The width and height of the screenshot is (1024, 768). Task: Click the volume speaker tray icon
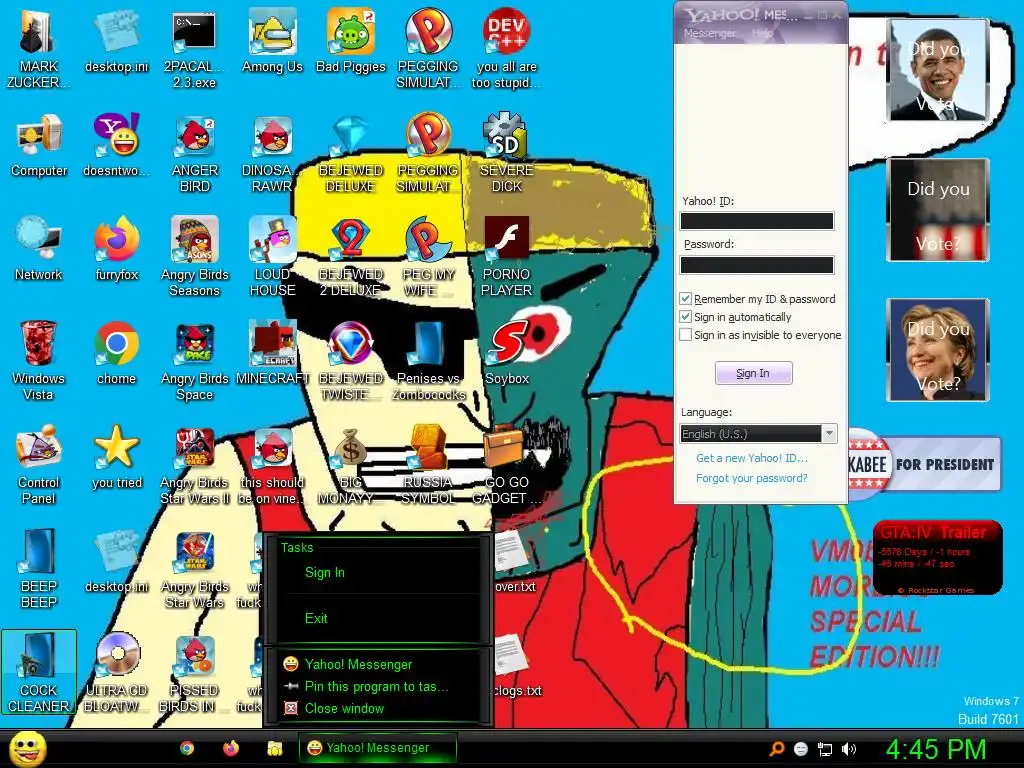(848, 749)
